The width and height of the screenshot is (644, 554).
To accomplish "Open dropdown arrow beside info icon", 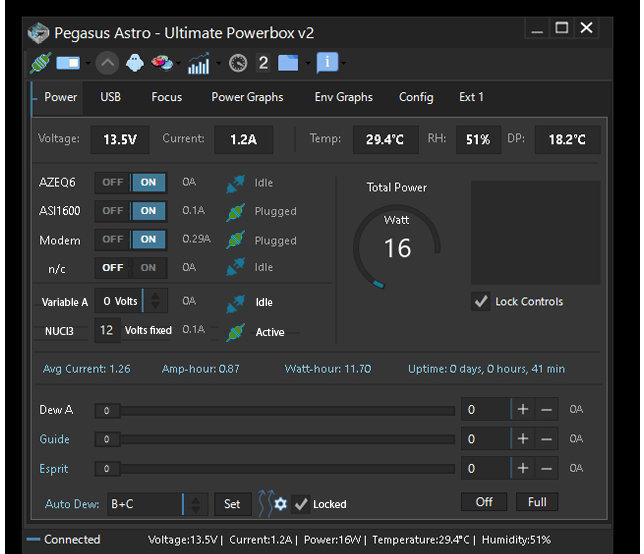I will click(344, 63).
